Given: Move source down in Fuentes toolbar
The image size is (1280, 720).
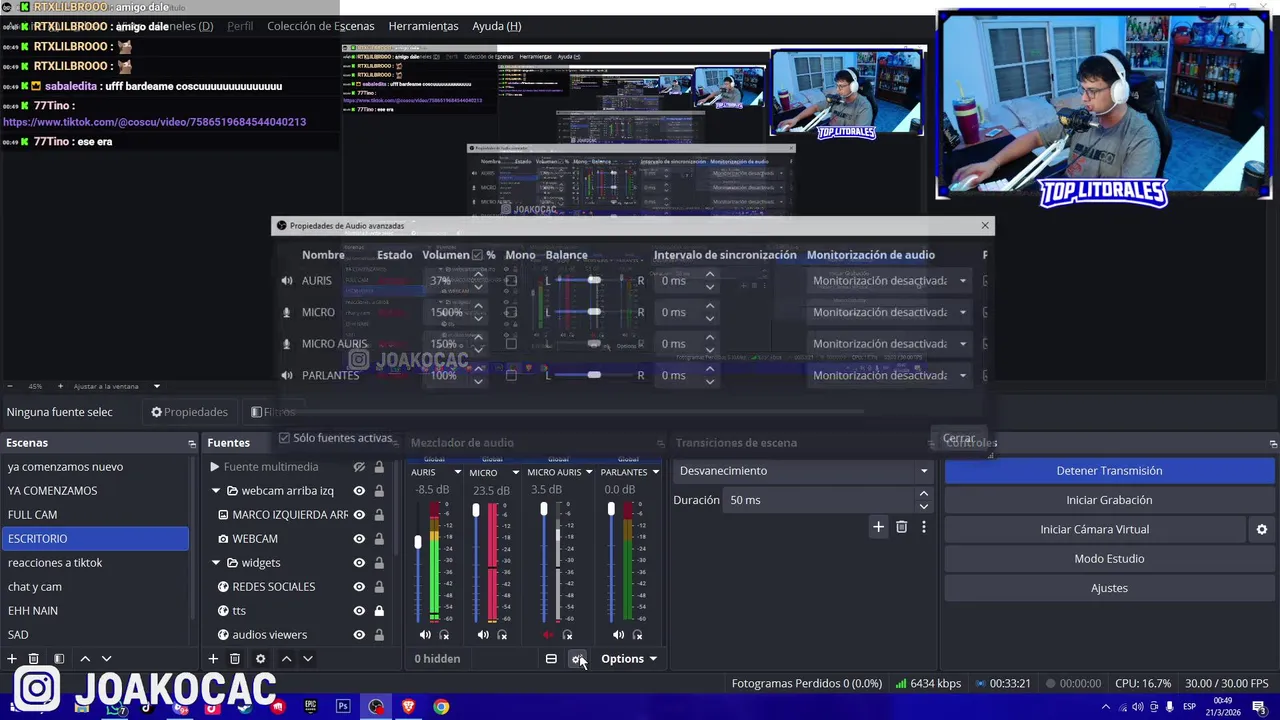Looking at the screenshot, I should (x=308, y=659).
